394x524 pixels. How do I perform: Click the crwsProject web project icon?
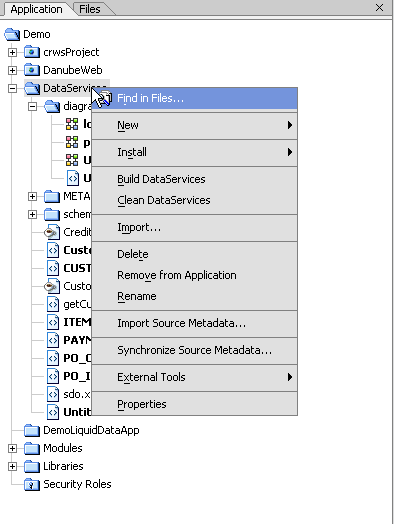tap(32, 52)
